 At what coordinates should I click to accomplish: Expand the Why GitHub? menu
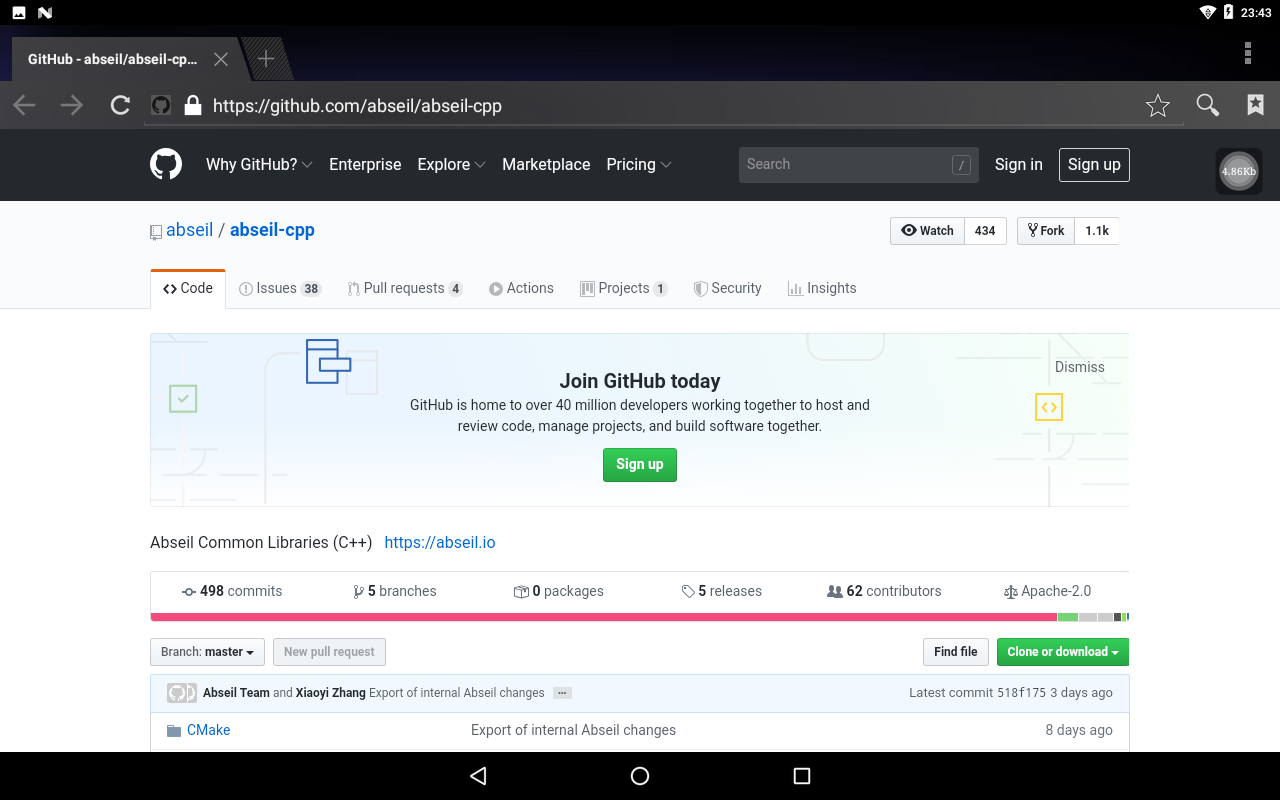[x=259, y=164]
